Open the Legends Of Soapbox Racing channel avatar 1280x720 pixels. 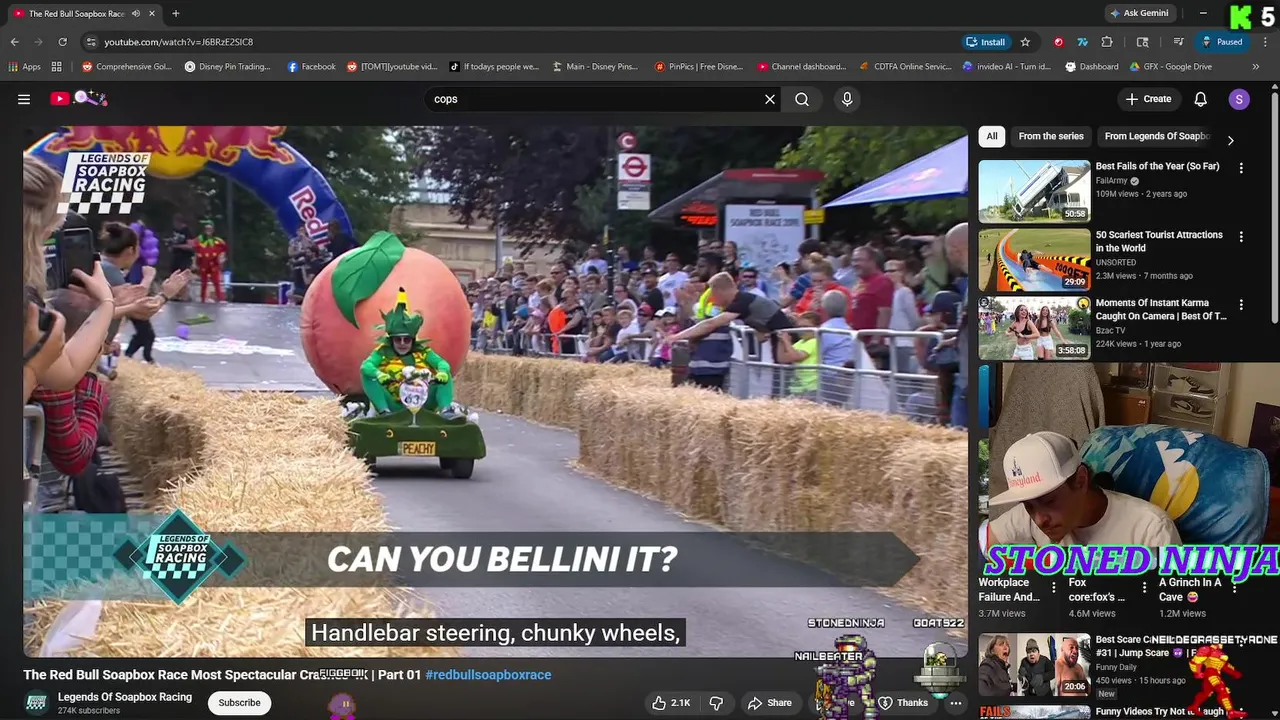click(x=36, y=703)
